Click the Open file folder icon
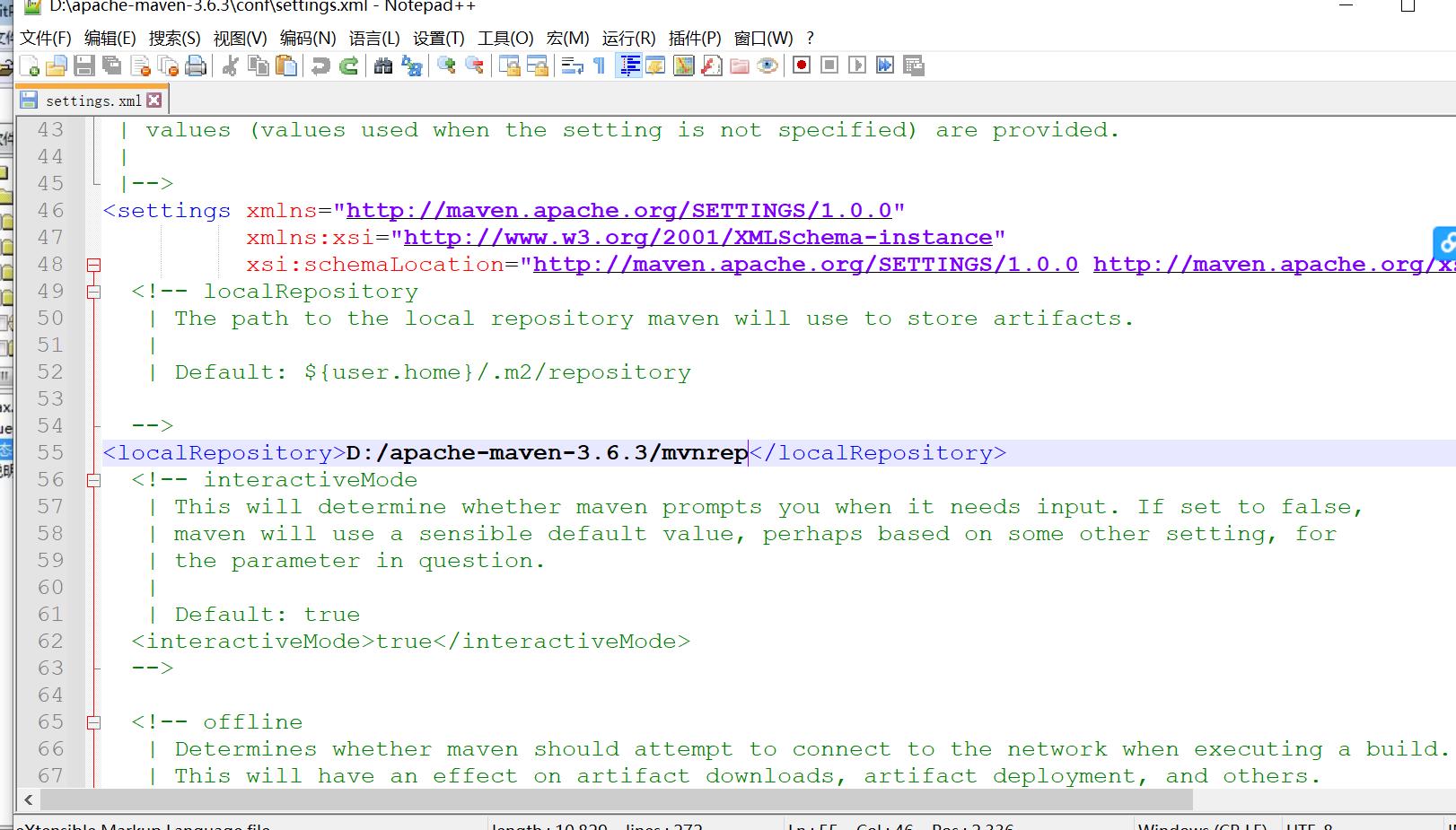1456x830 pixels. point(57,66)
